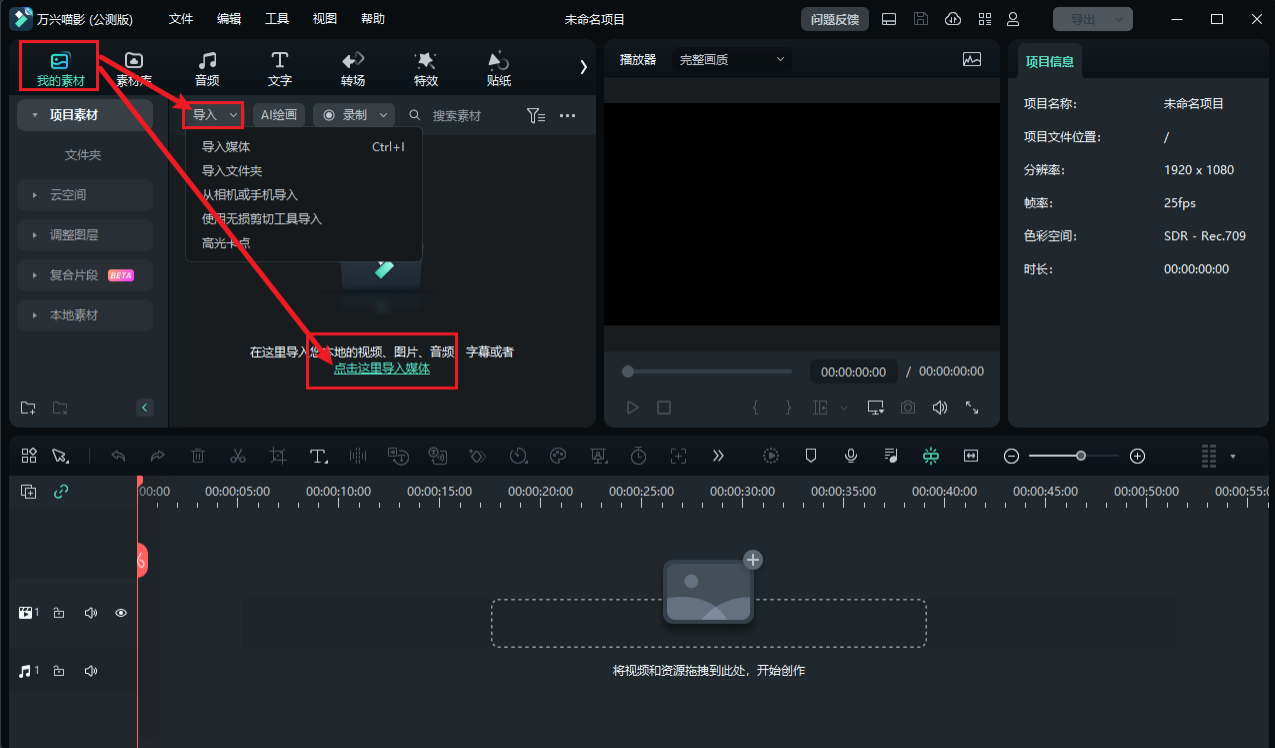Click the timeline zoom slider handle
1275x748 pixels.
[x=1081, y=456]
